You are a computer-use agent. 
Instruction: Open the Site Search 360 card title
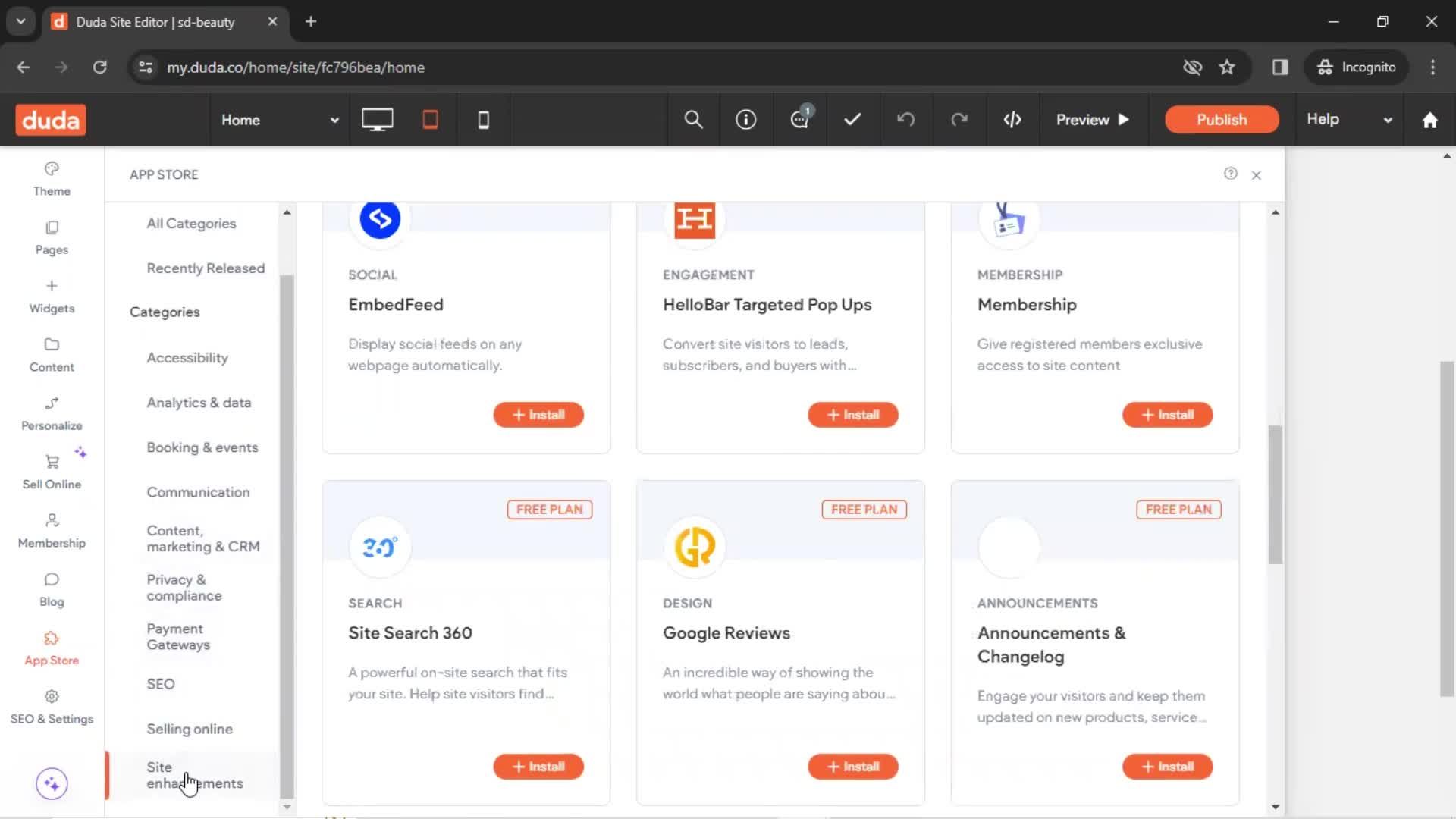(410, 633)
